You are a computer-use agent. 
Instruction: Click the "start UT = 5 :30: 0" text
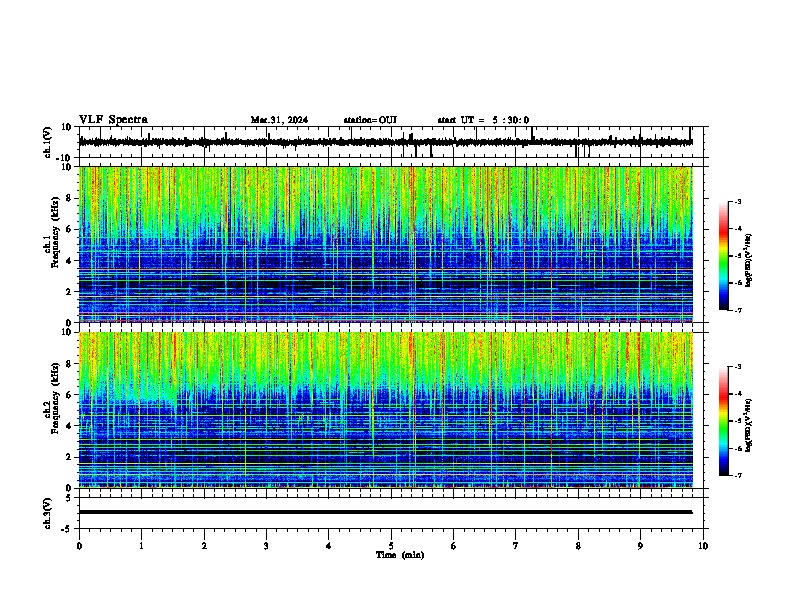[483, 120]
